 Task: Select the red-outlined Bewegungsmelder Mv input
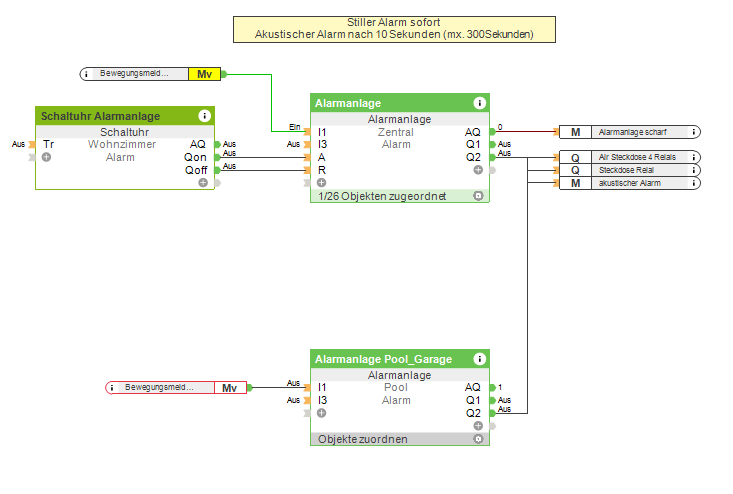pyautogui.click(x=176, y=387)
